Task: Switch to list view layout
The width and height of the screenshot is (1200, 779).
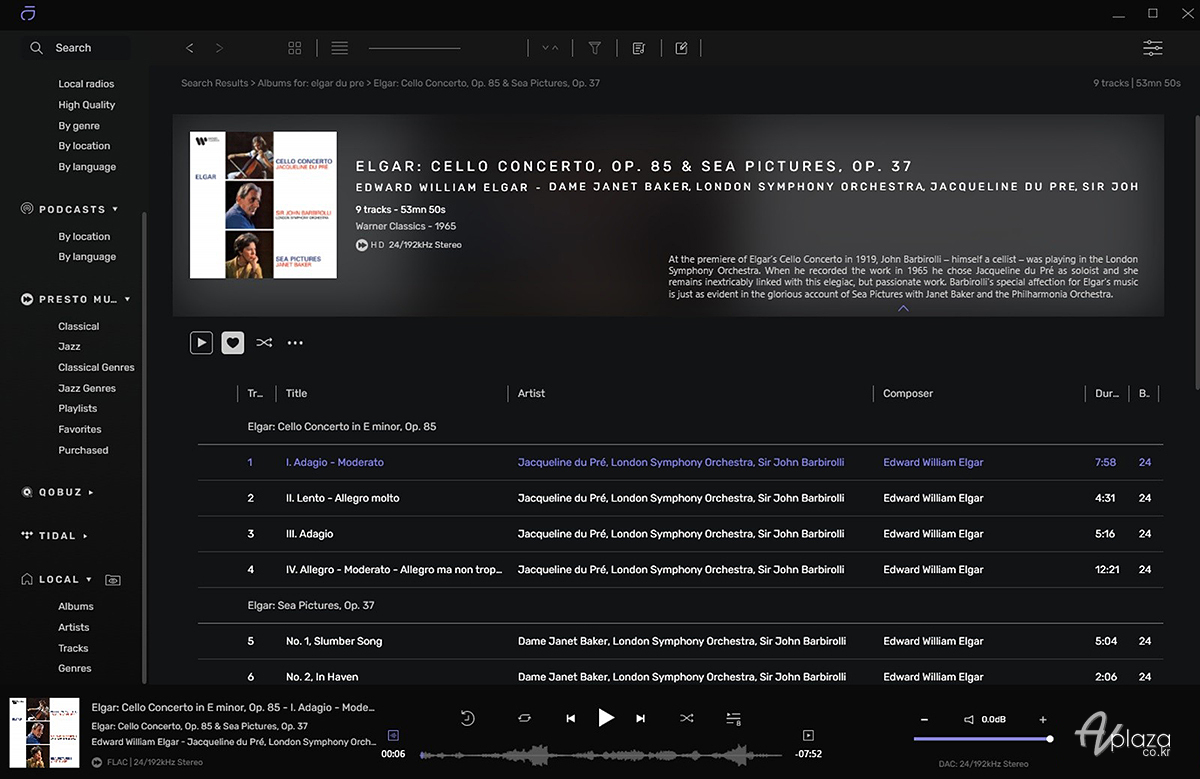Action: click(340, 47)
